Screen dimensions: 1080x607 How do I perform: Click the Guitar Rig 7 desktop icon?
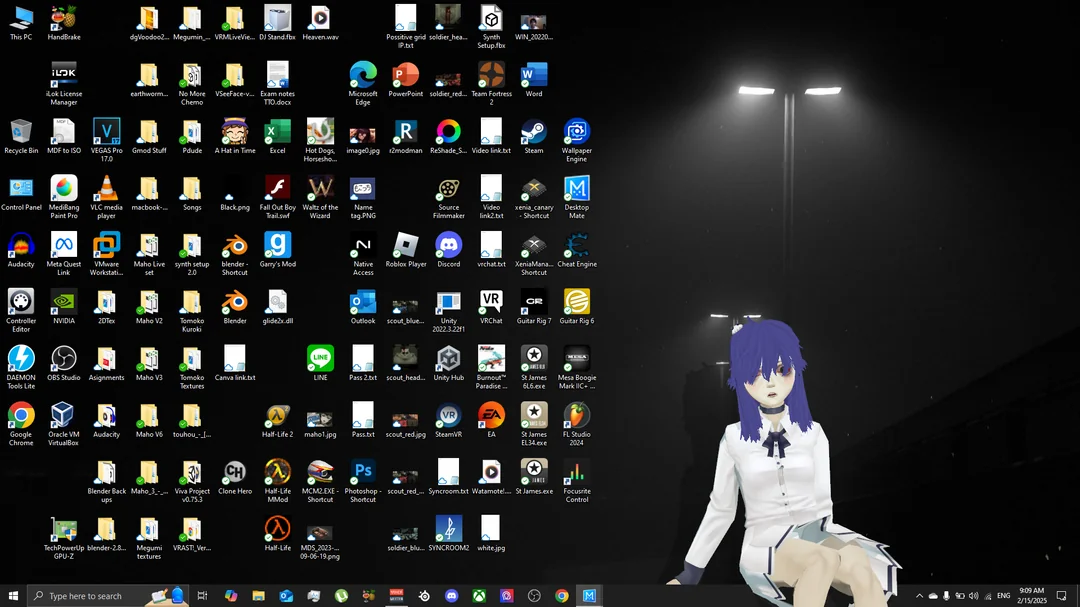point(534,306)
